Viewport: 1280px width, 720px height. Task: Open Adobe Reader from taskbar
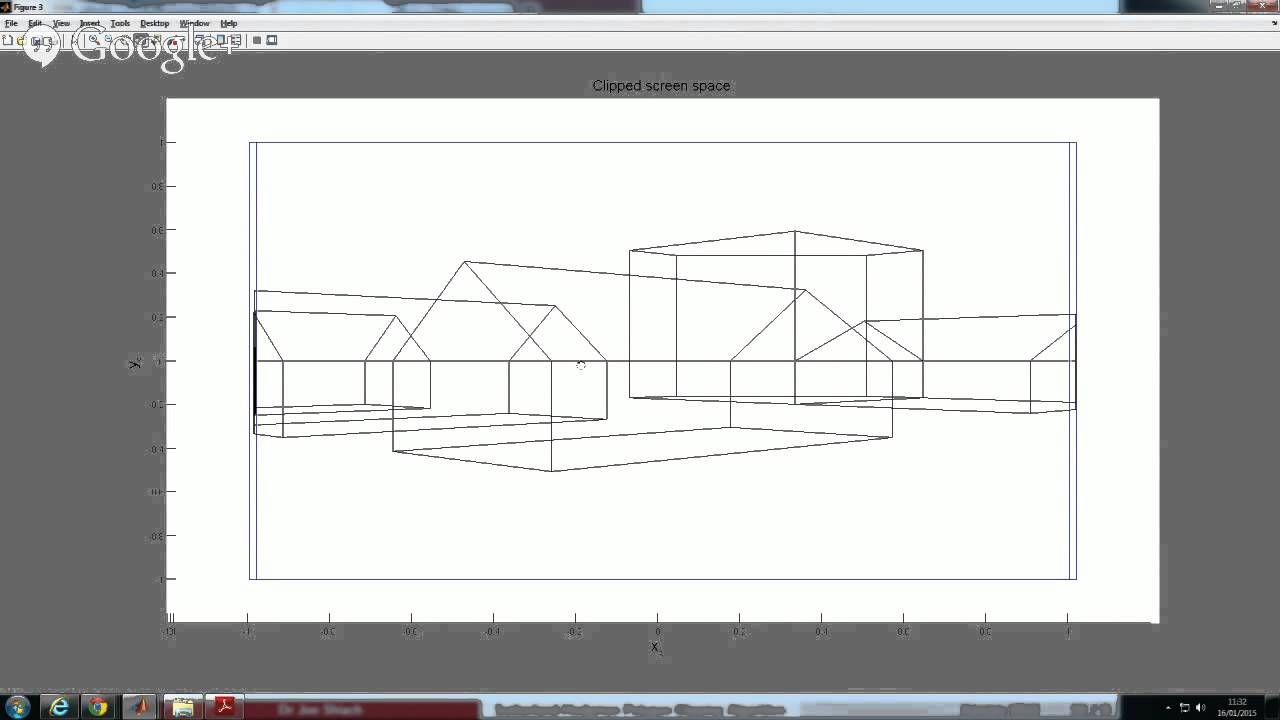(225, 707)
